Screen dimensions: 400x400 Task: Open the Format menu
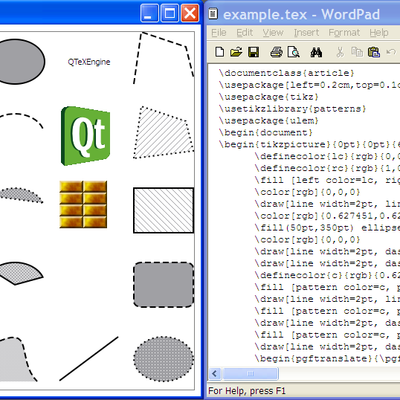[x=344, y=33]
